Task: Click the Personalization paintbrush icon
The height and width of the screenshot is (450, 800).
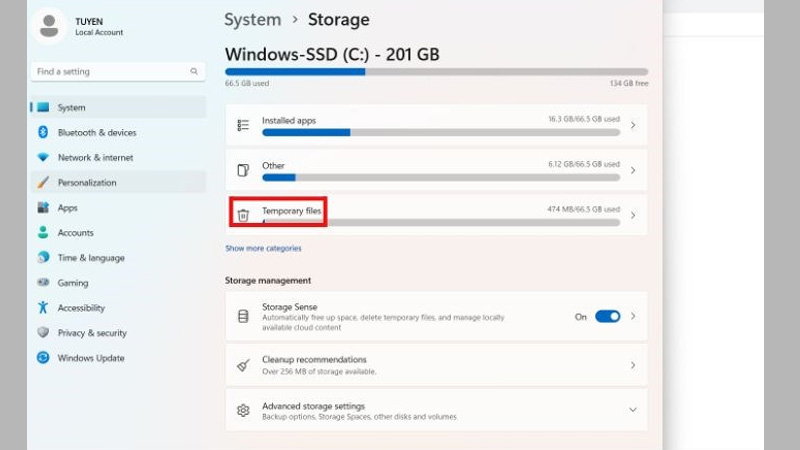Action: pyautogui.click(x=43, y=183)
